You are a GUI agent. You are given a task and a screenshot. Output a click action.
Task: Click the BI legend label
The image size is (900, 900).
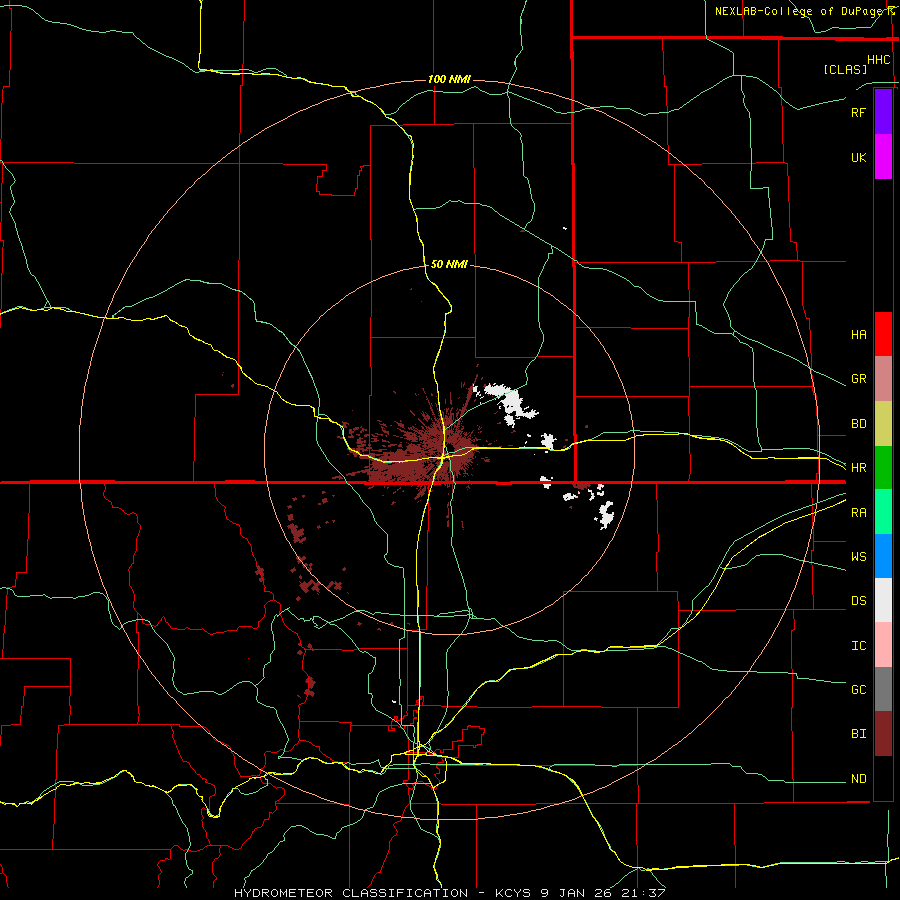point(858,734)
